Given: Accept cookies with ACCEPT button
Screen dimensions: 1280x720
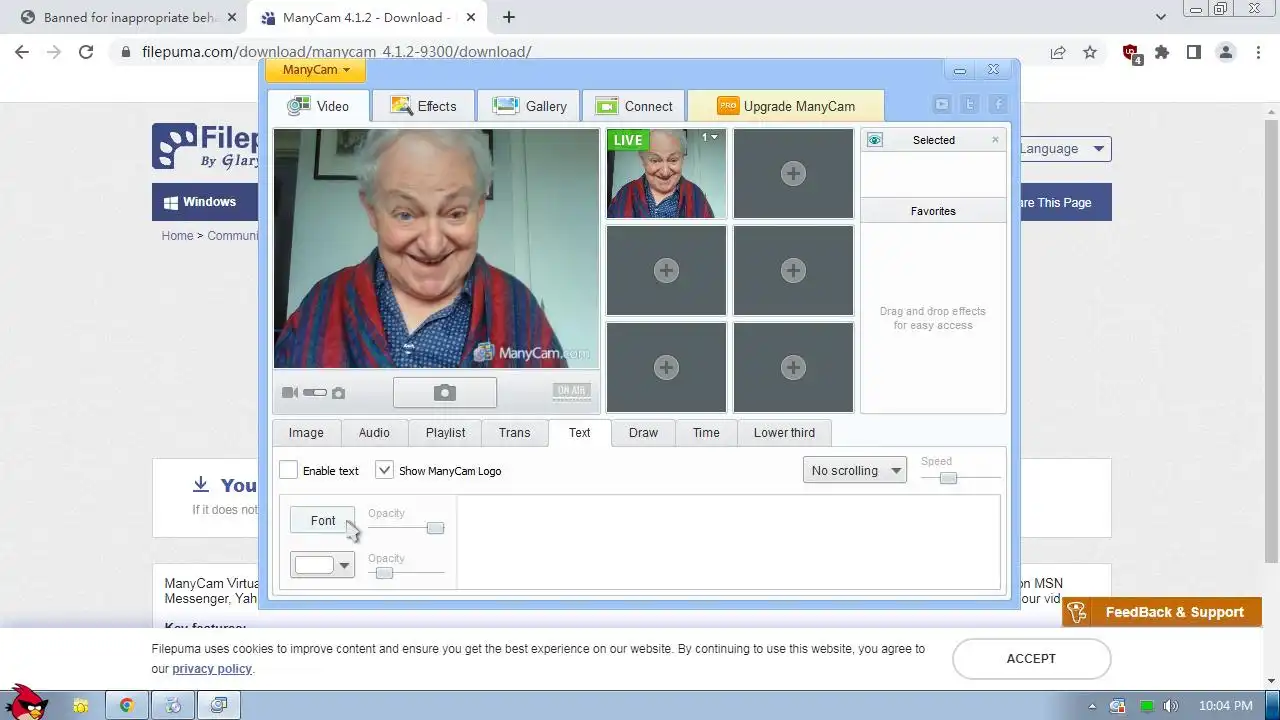Looking at the screenshot, I should tap(1031, 658).
